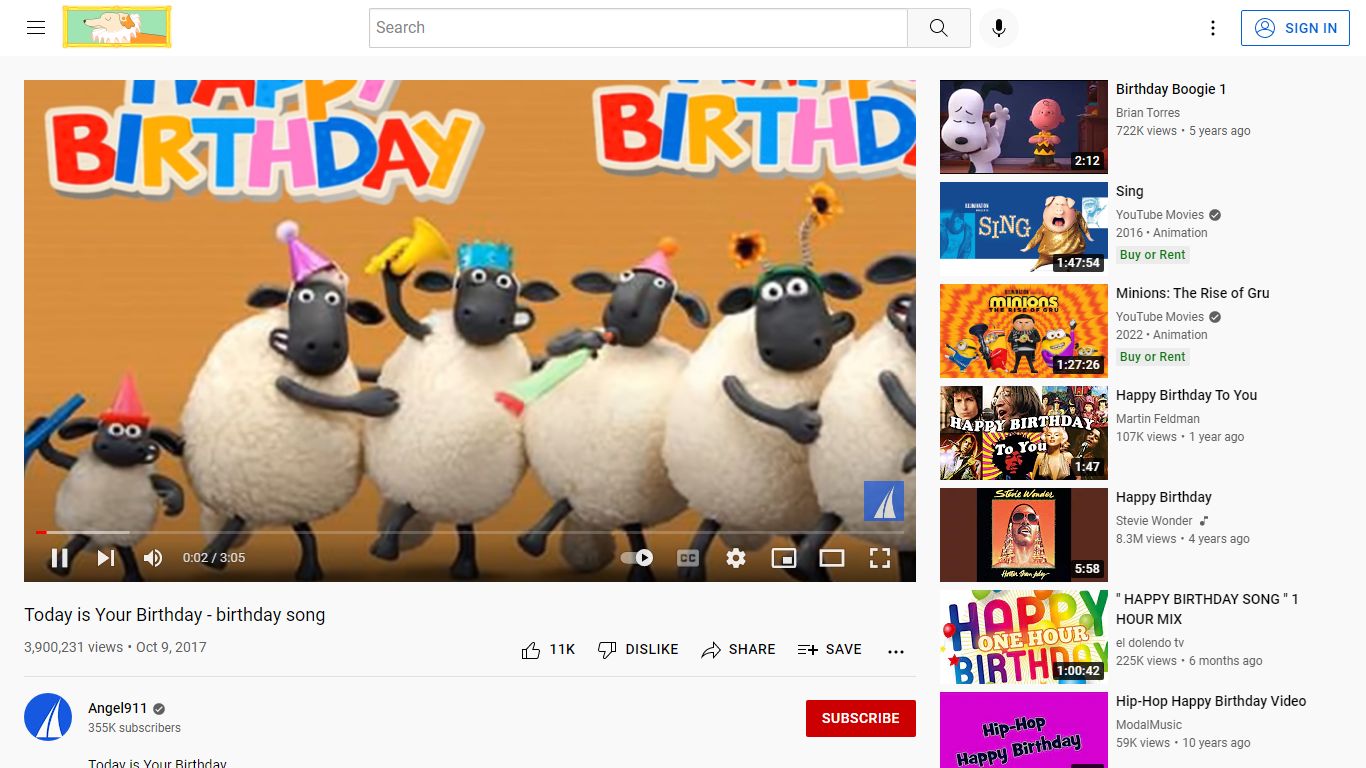Click Hip-Hop Happy Birthday Video title
Screen dimensions: 1366x768
[1211, 701]
